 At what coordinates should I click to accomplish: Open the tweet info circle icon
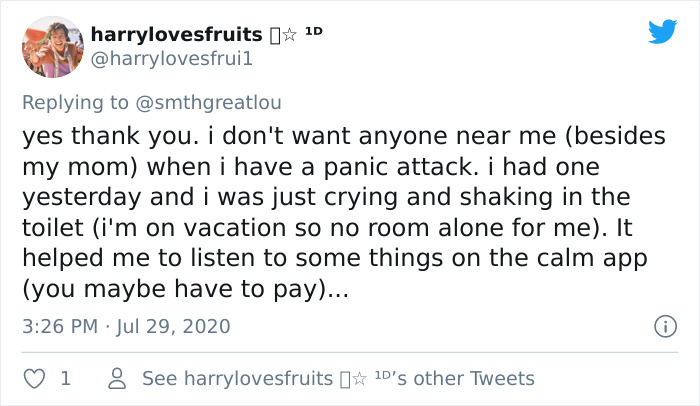(x=661, y=326)
